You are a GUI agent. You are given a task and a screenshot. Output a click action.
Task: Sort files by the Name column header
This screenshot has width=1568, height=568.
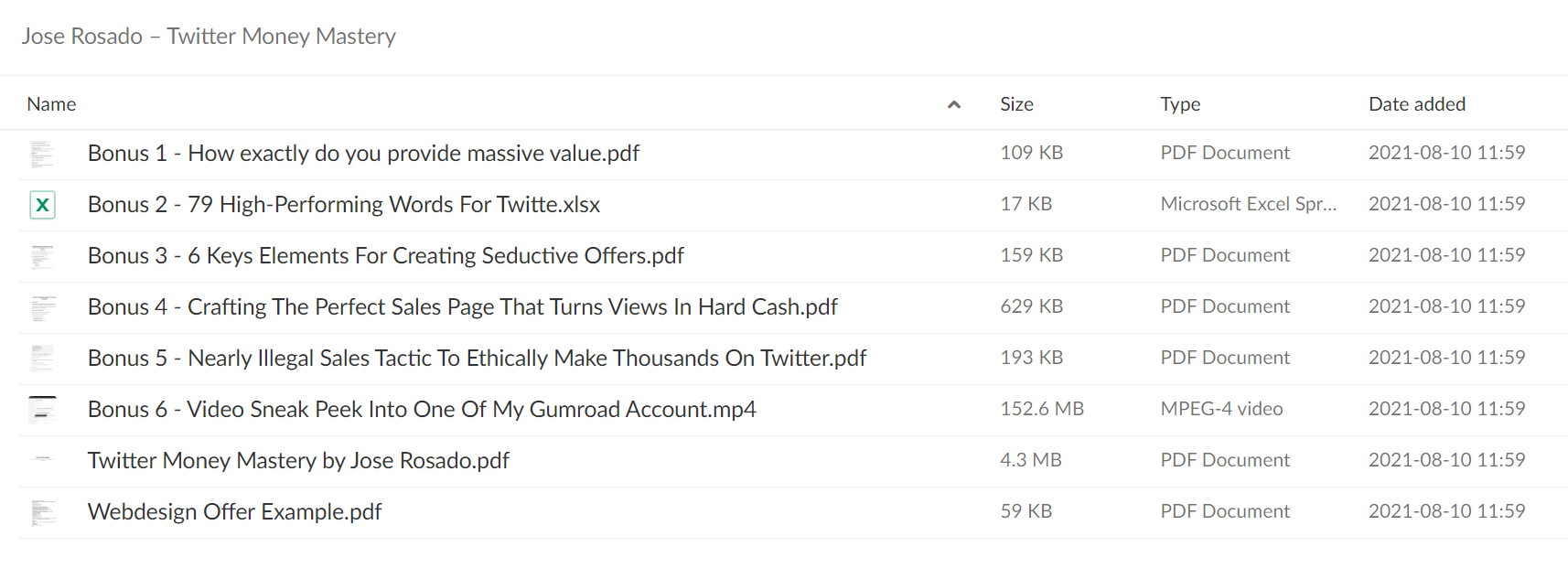coord(51,104)
